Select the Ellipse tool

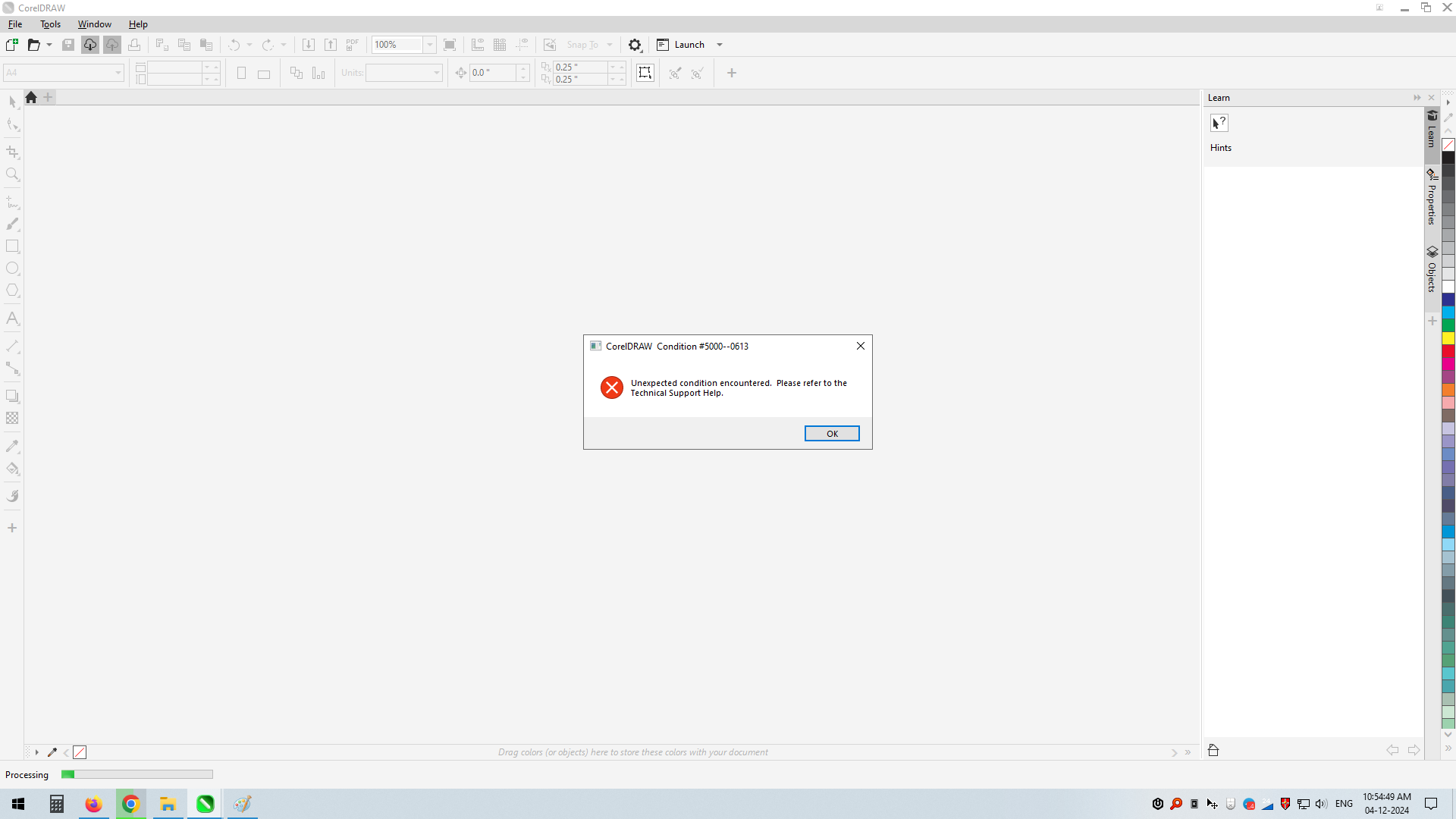[x=12, y=268]
